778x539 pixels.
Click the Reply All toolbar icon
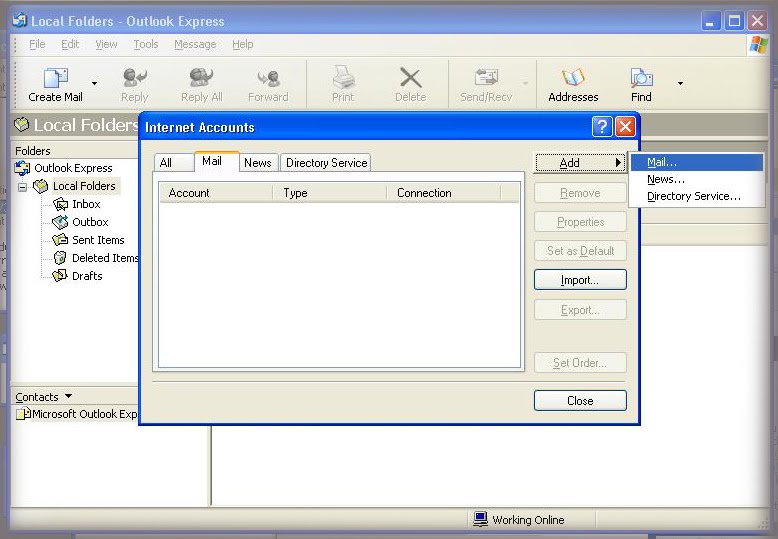click(201, 77)
